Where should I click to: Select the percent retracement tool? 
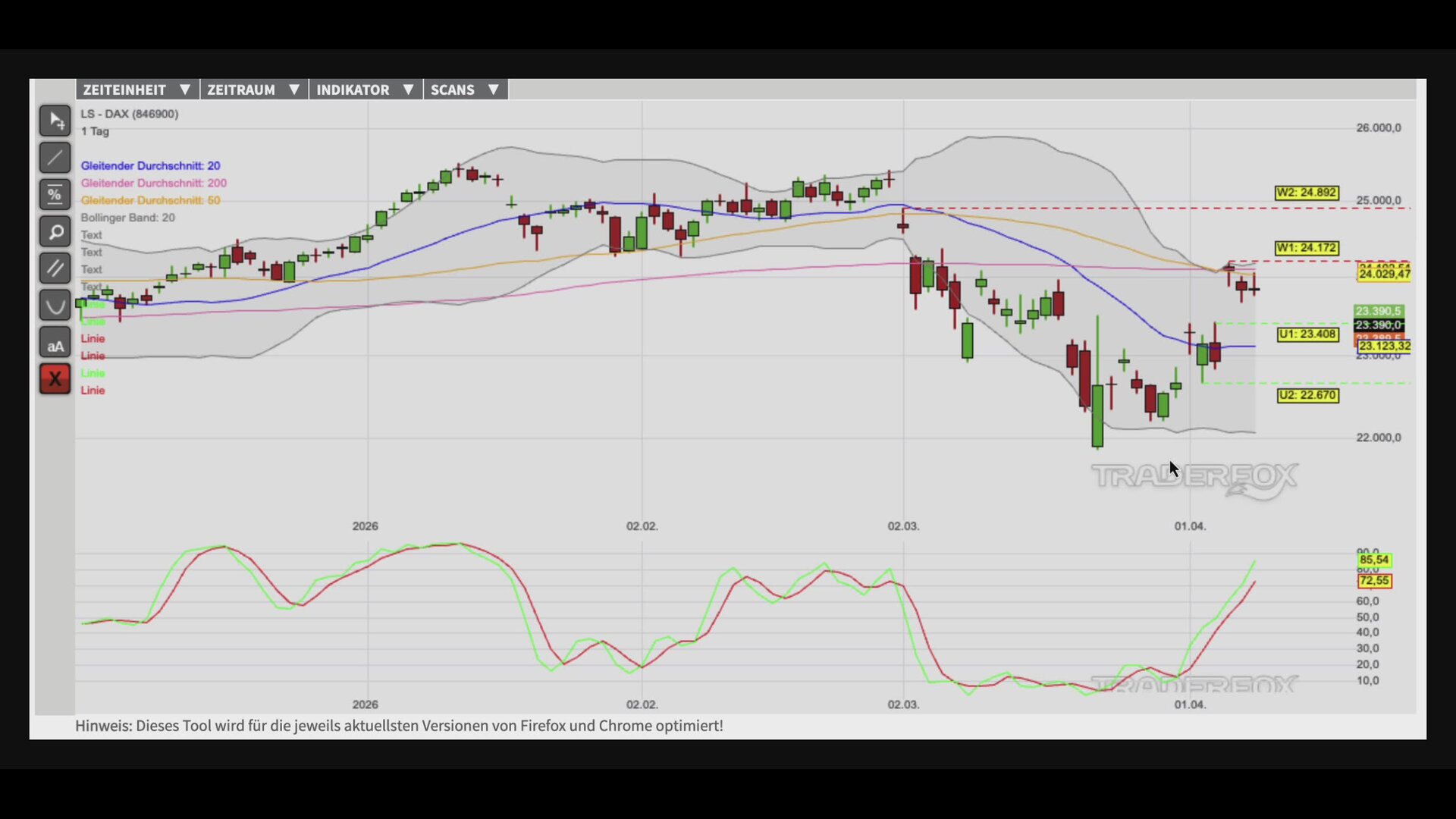tap(55, 195)
